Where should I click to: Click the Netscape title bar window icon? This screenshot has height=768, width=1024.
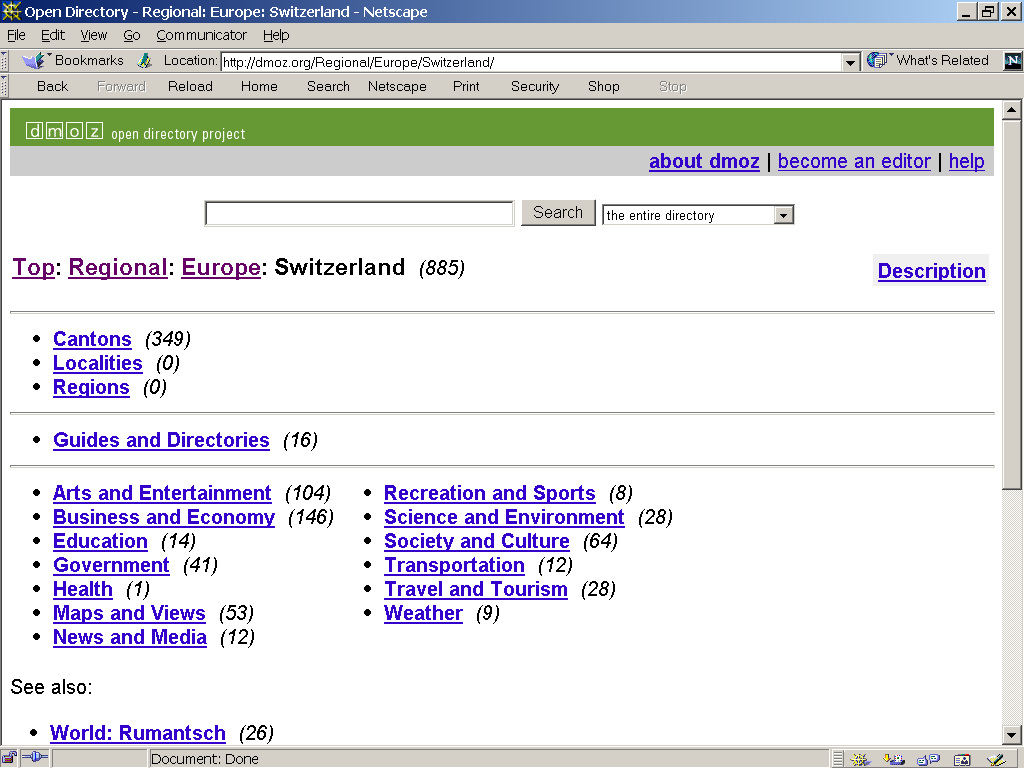click(x=11, y=11)
